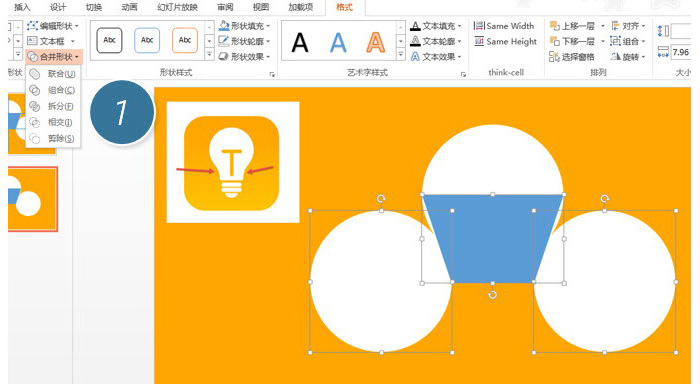Choose Combine (组合) merge shapes option

point(53,90)
